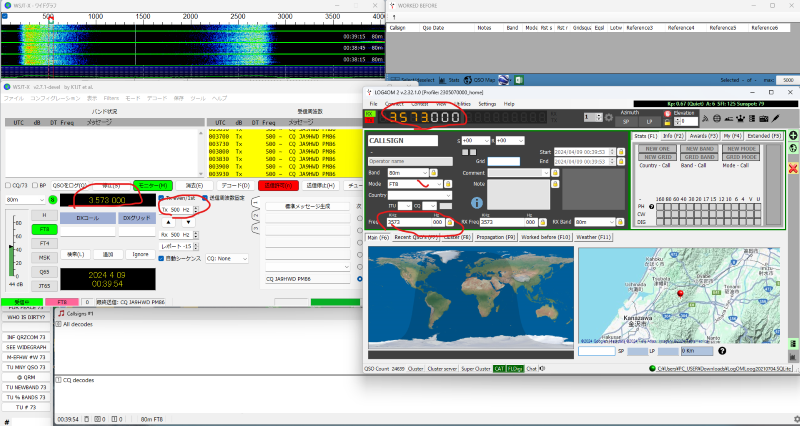Click the green S circle button in WSJT-X
Viewport: 800px width, 426px height.
click(53, 200)
